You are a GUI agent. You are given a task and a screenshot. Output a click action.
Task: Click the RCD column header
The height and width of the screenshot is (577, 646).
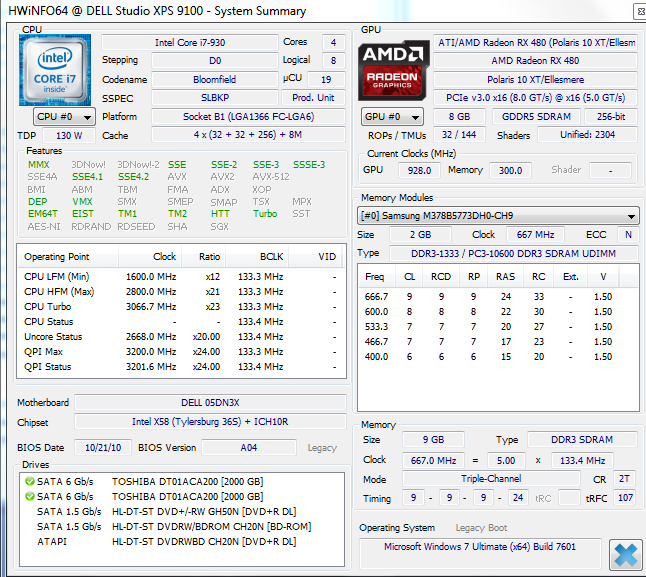441,277
